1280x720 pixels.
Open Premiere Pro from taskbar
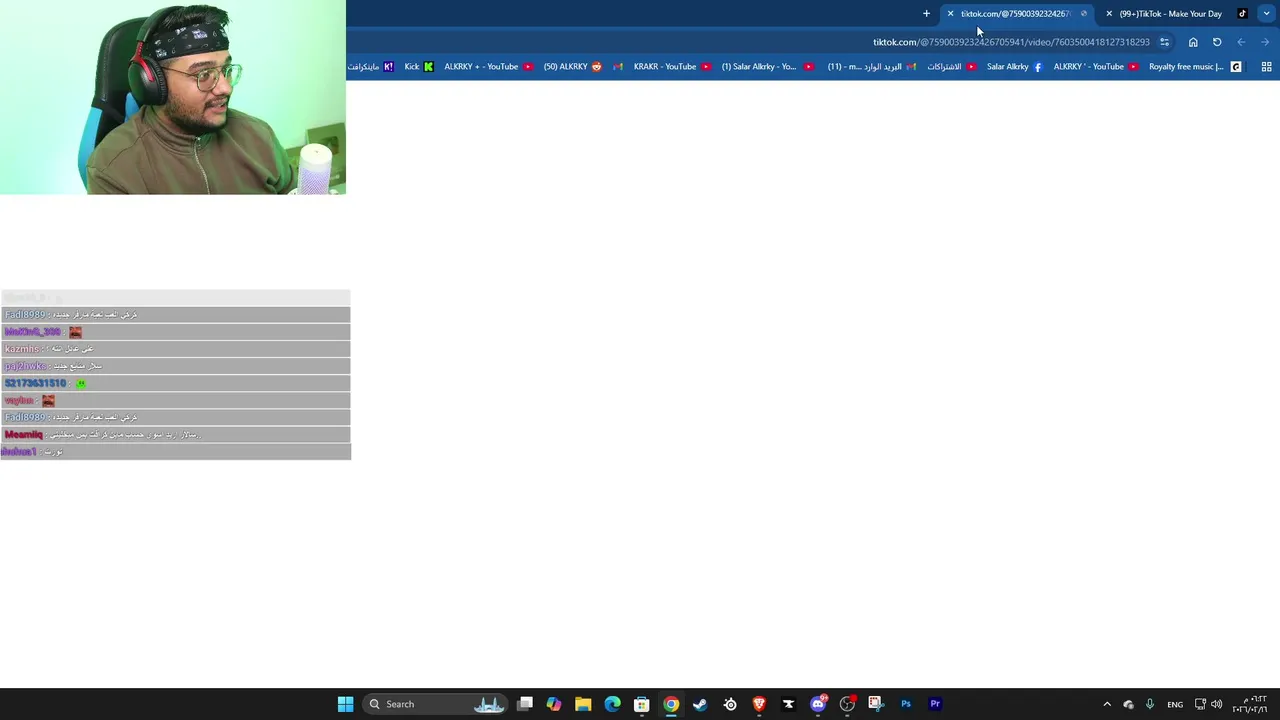[935, 704]
